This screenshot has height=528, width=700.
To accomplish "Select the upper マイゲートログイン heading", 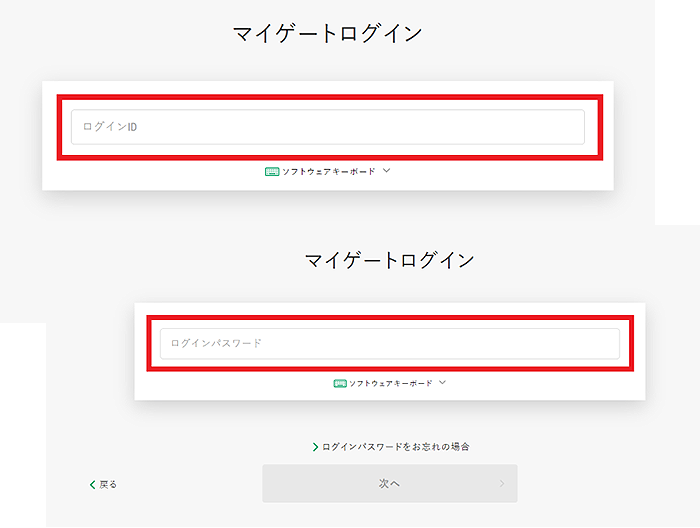I will 327,33.
